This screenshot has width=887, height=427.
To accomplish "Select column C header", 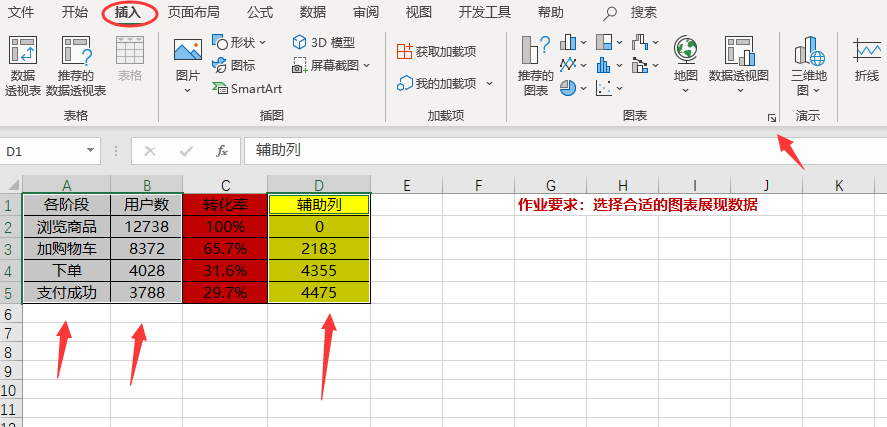I will 225,185.
